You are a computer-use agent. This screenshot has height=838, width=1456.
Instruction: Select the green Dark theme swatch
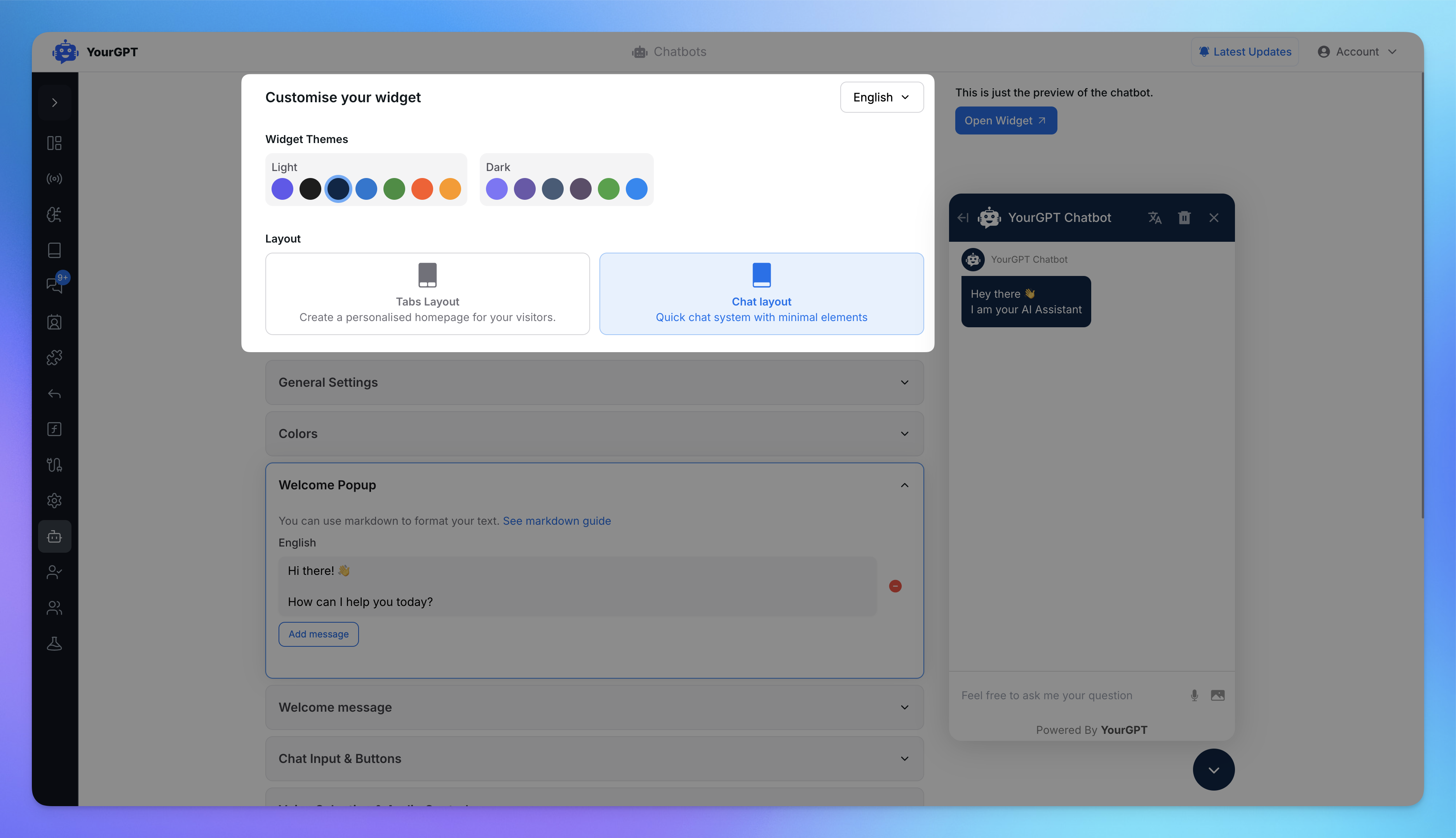(609, 189)
